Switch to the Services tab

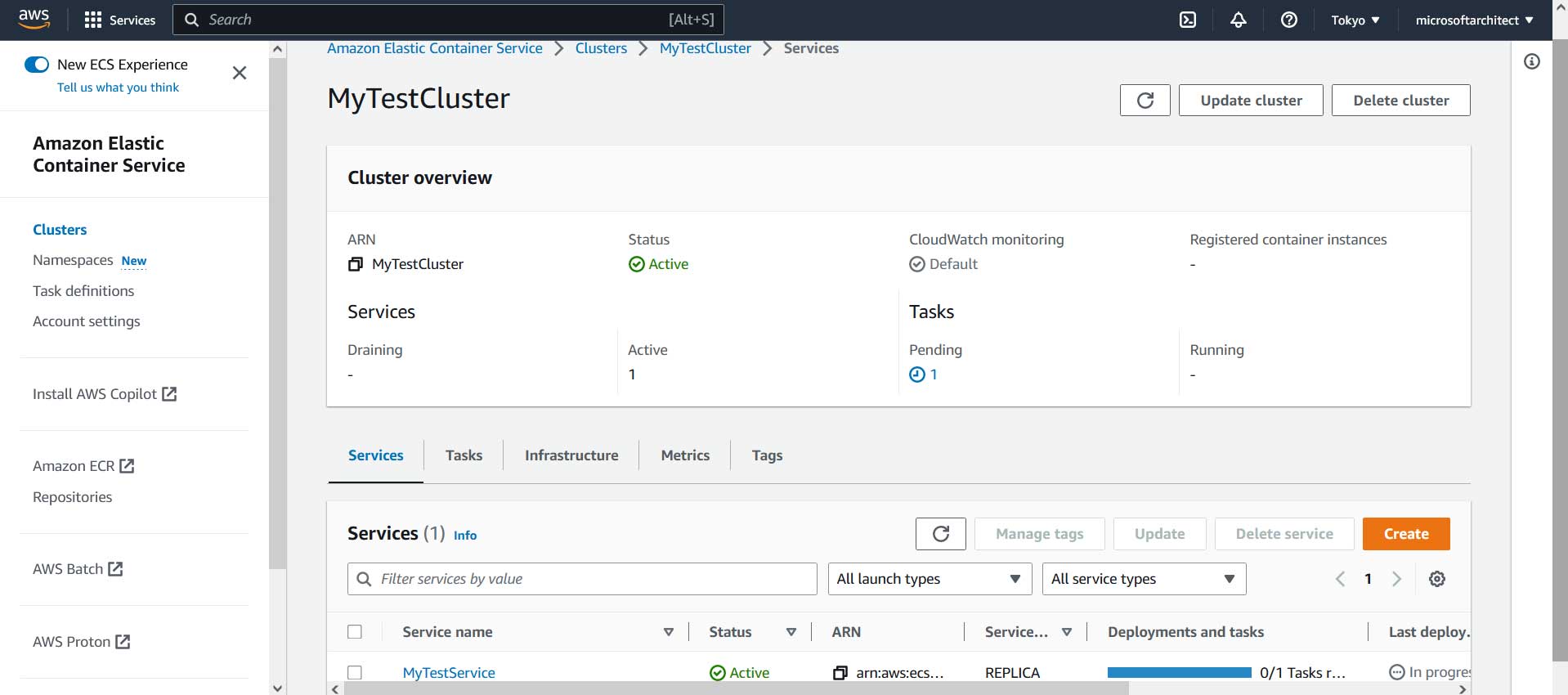tap(376, 455)
